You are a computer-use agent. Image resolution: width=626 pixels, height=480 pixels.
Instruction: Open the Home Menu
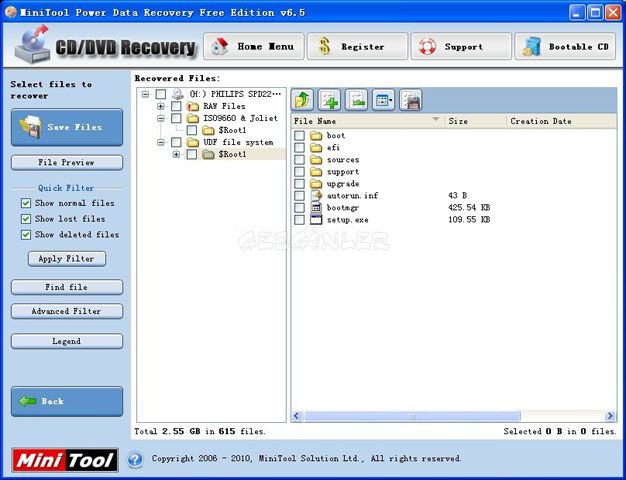254,47
